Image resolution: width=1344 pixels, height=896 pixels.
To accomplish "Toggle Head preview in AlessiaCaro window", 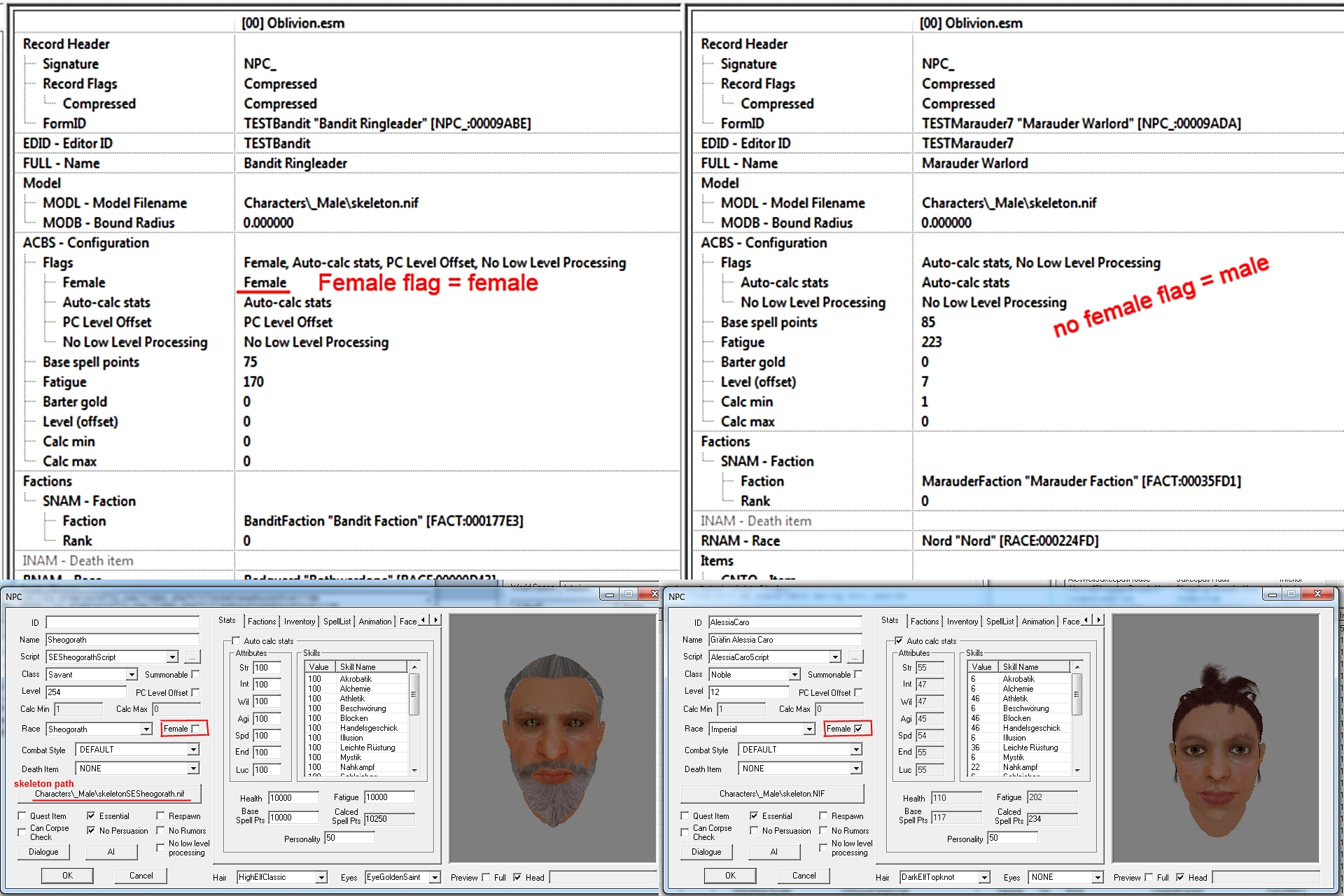I will tap(1181, 877).
